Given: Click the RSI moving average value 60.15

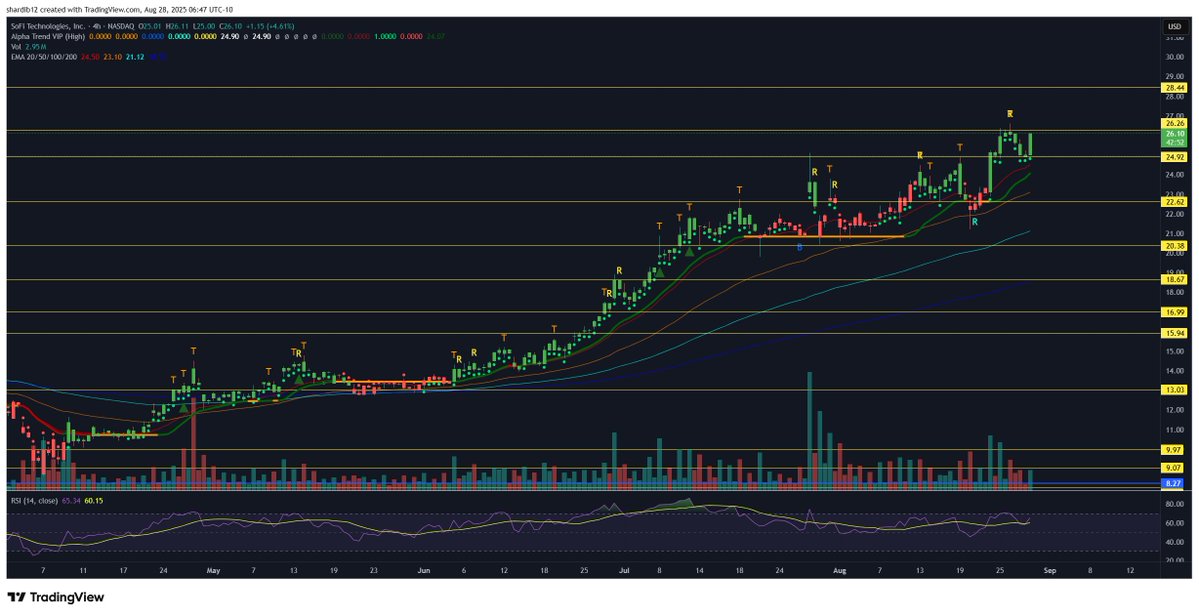Looking at the screenshot, I should click(x=93, y=501).
